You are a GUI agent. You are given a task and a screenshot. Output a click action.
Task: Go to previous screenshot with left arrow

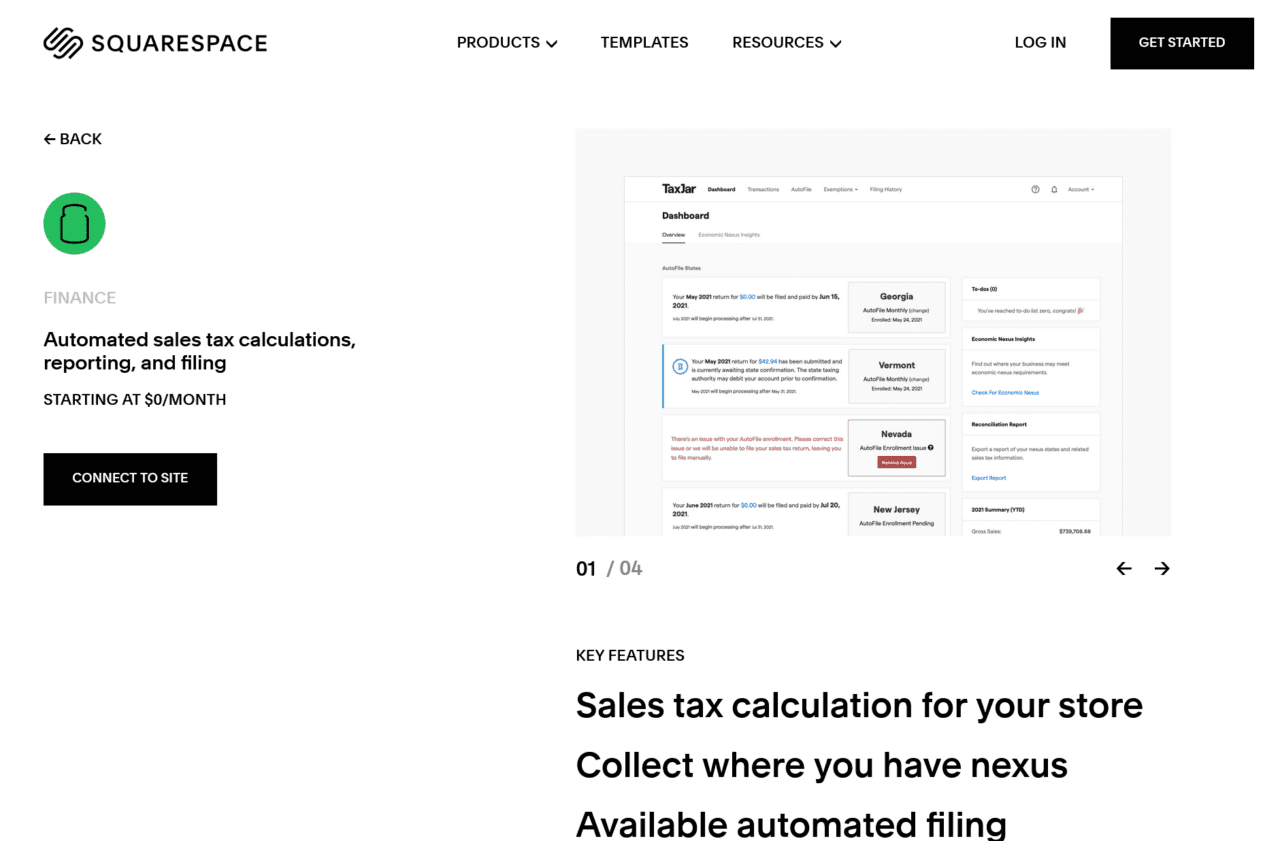[1124, 568]
